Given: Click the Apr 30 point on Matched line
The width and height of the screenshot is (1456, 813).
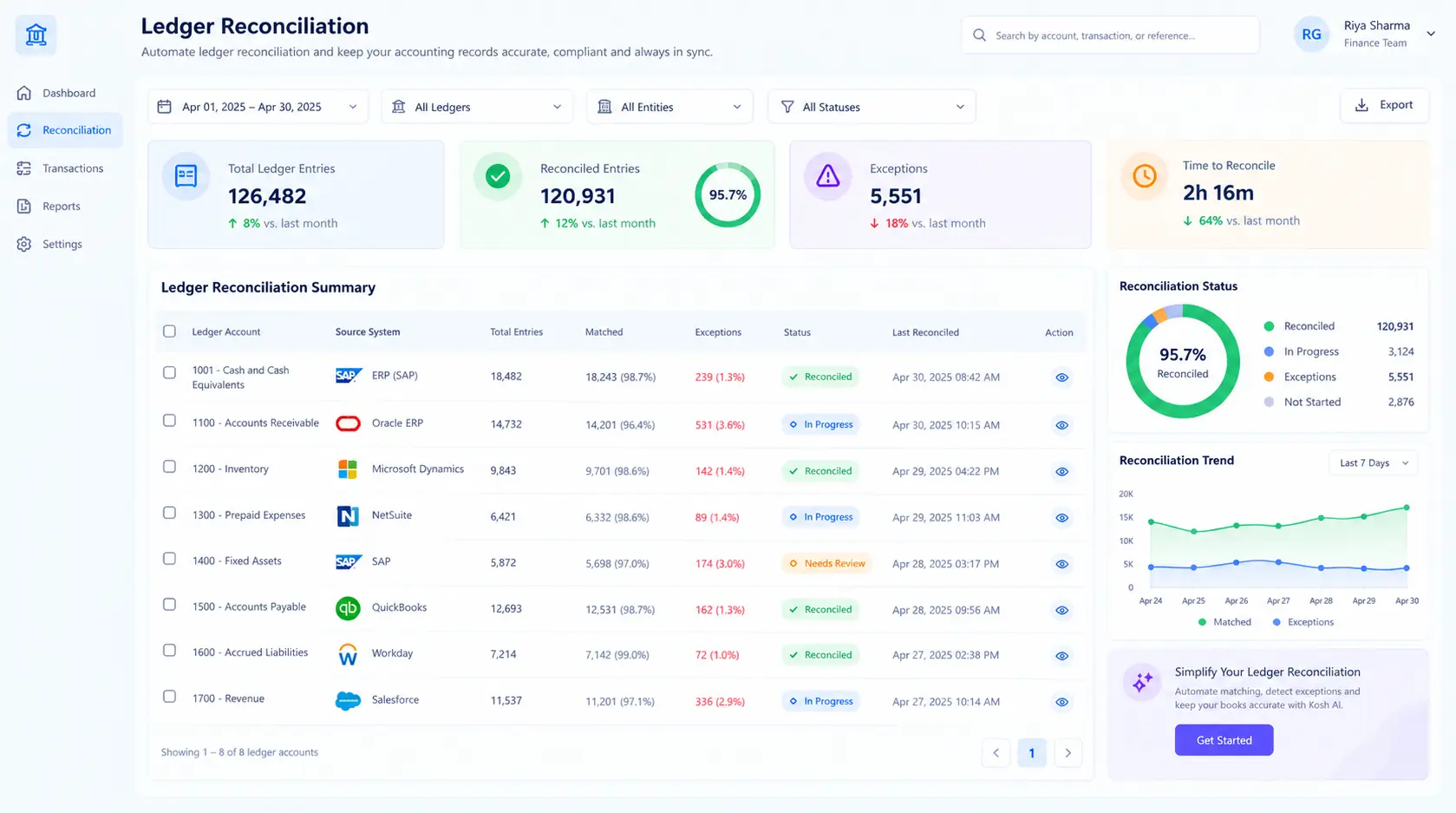Looking at the screenshot, I should click(1407, 508).
